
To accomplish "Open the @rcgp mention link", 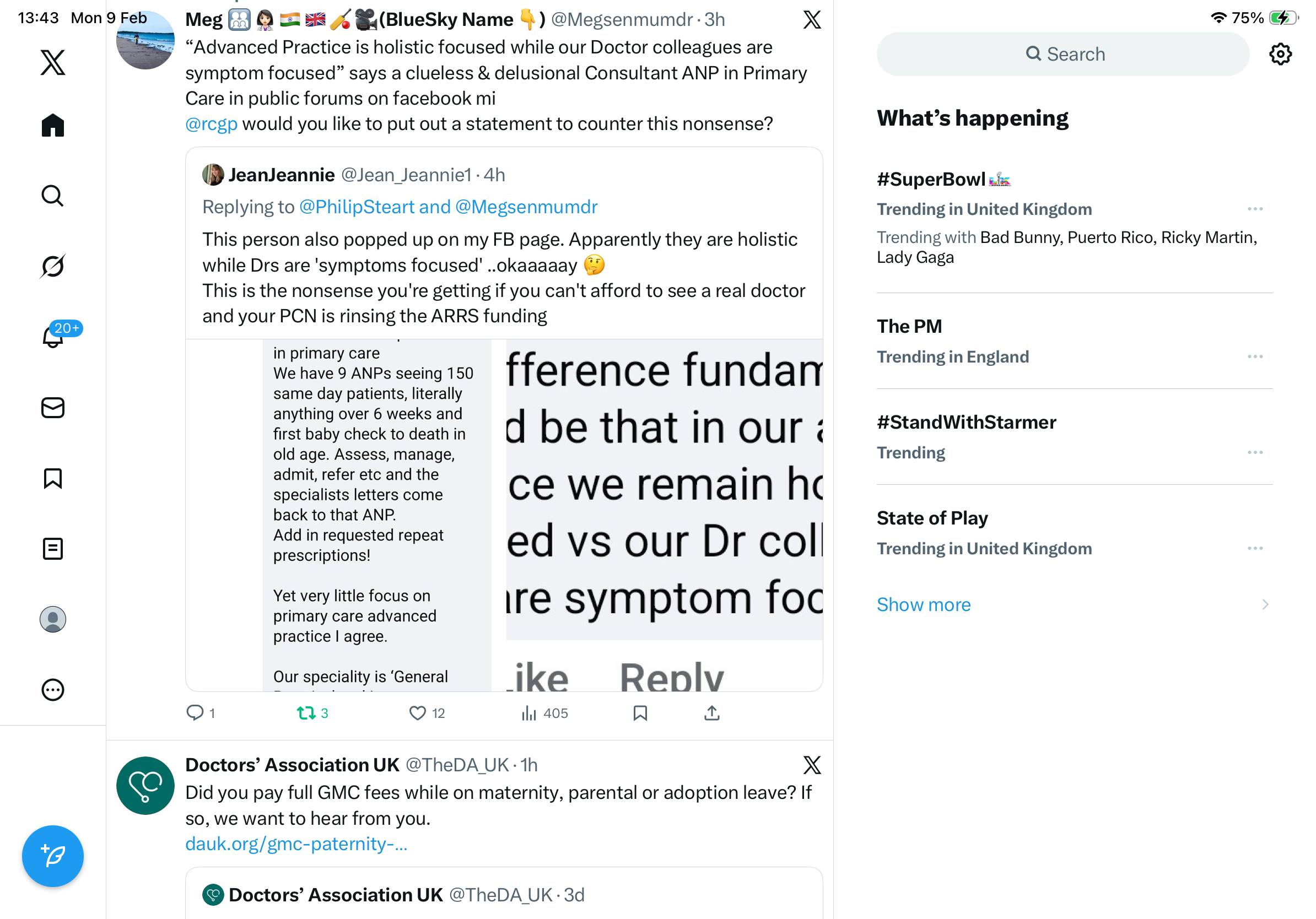I will tap(211, 124).
